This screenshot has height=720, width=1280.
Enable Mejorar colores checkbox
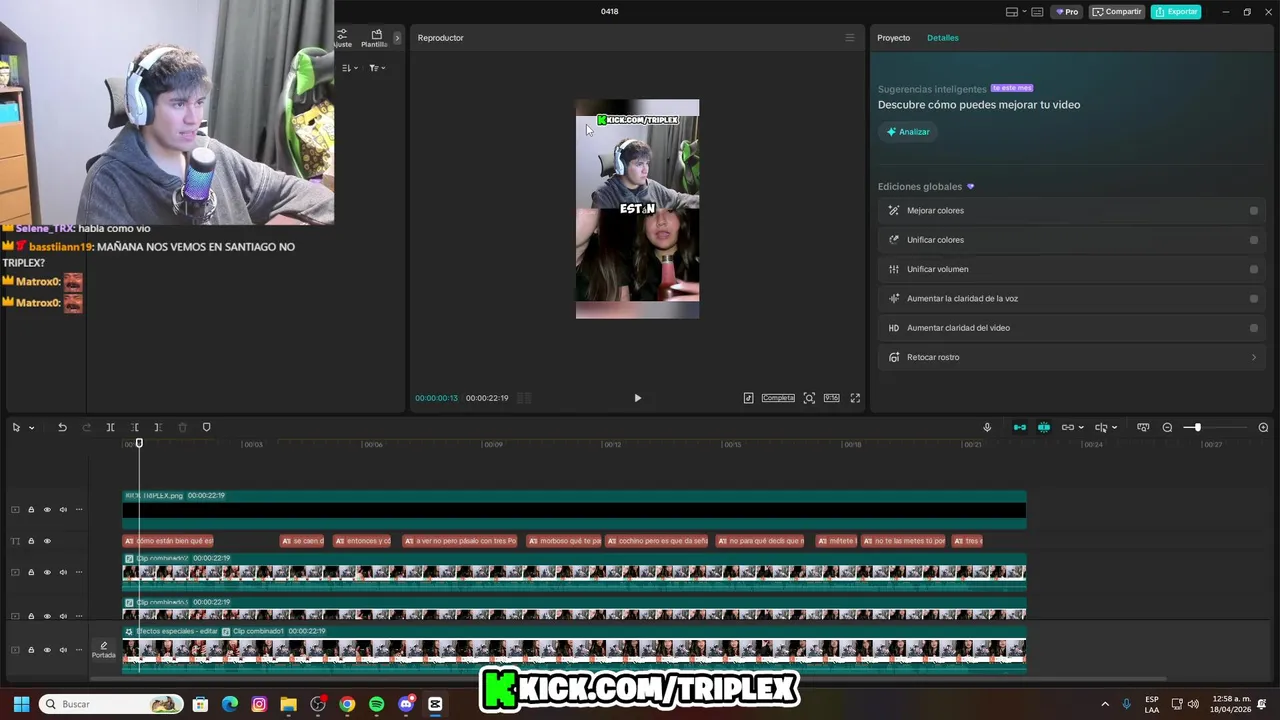click(1254, 211)
